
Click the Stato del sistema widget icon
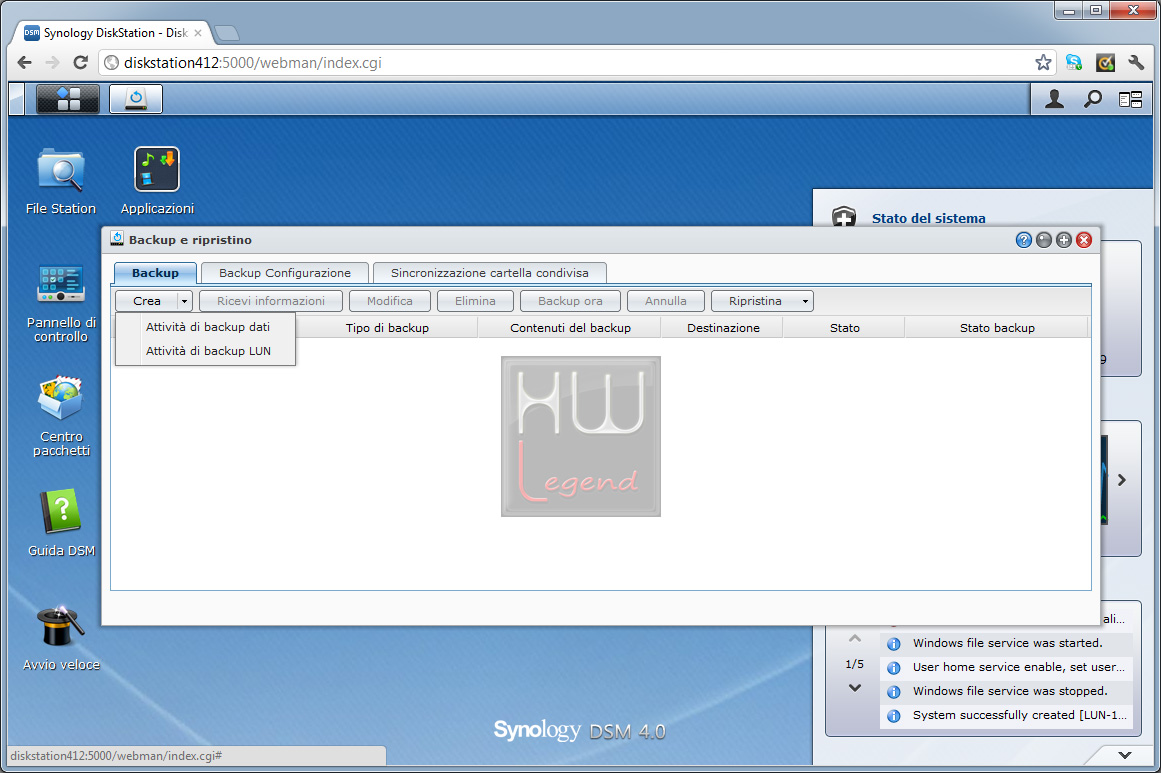click(x=844, y=217)
